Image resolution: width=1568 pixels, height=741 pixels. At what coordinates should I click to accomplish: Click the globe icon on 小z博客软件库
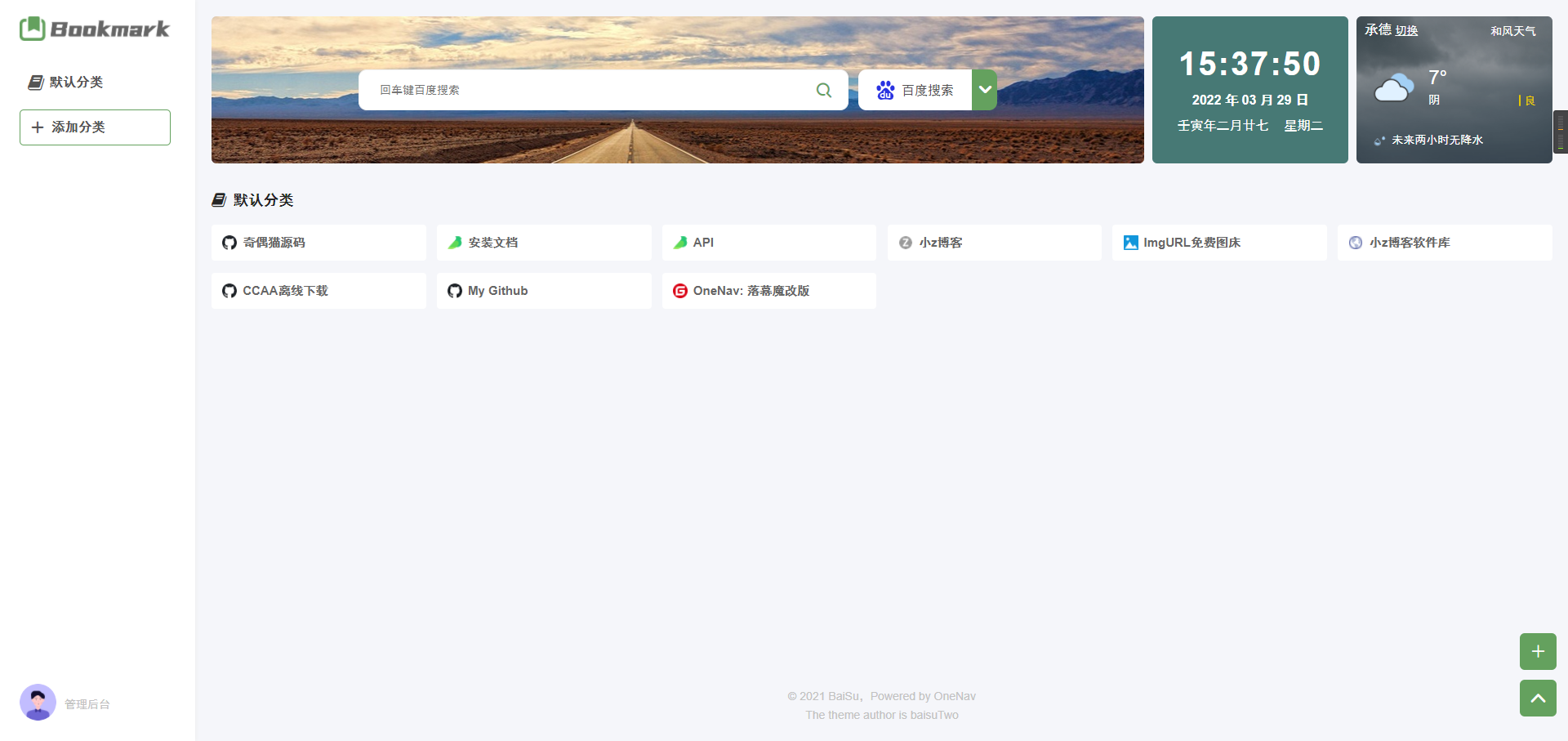pyautogui.click(x=1356, y=243)
